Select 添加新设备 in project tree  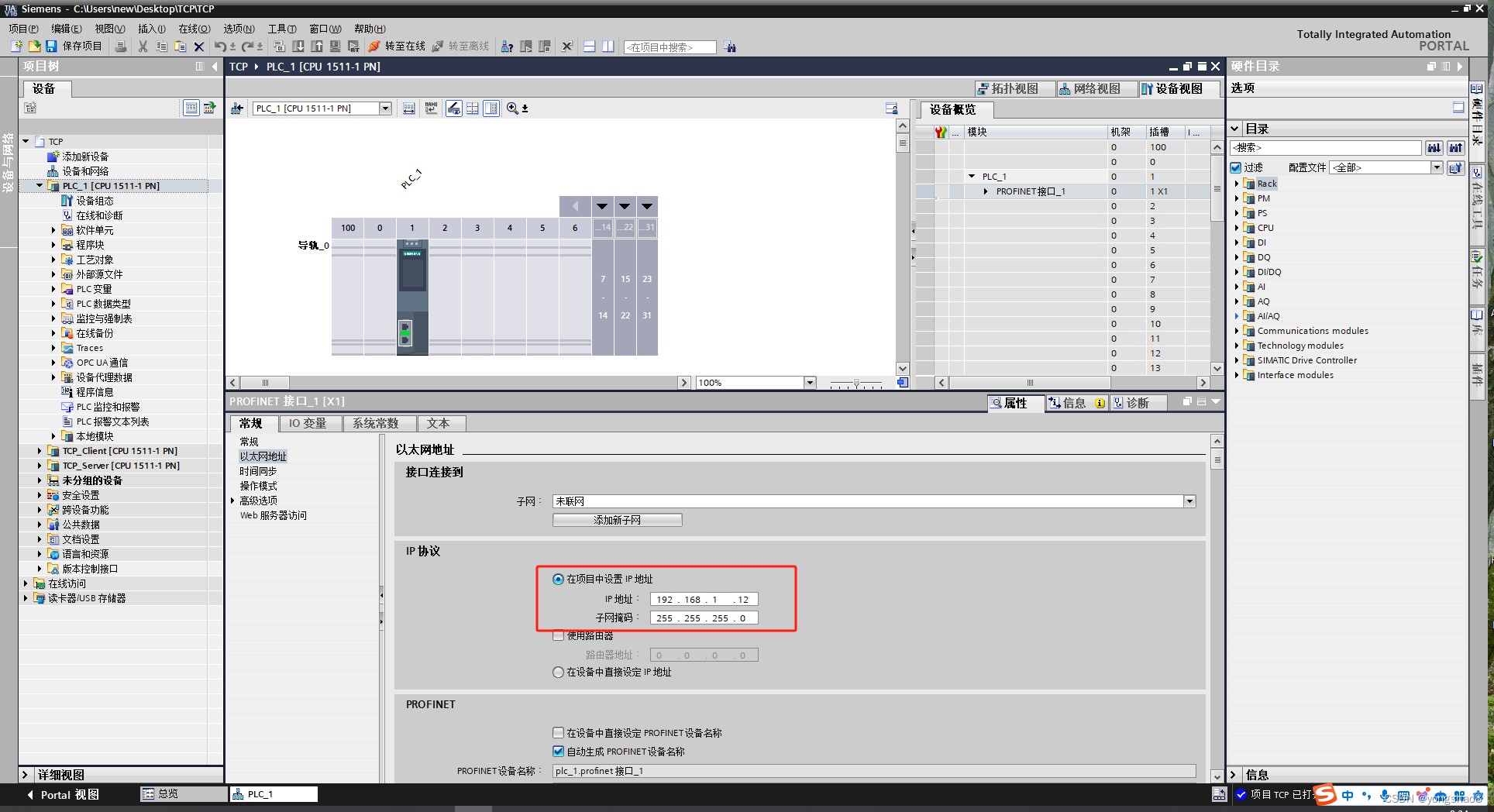coord(85,157)
